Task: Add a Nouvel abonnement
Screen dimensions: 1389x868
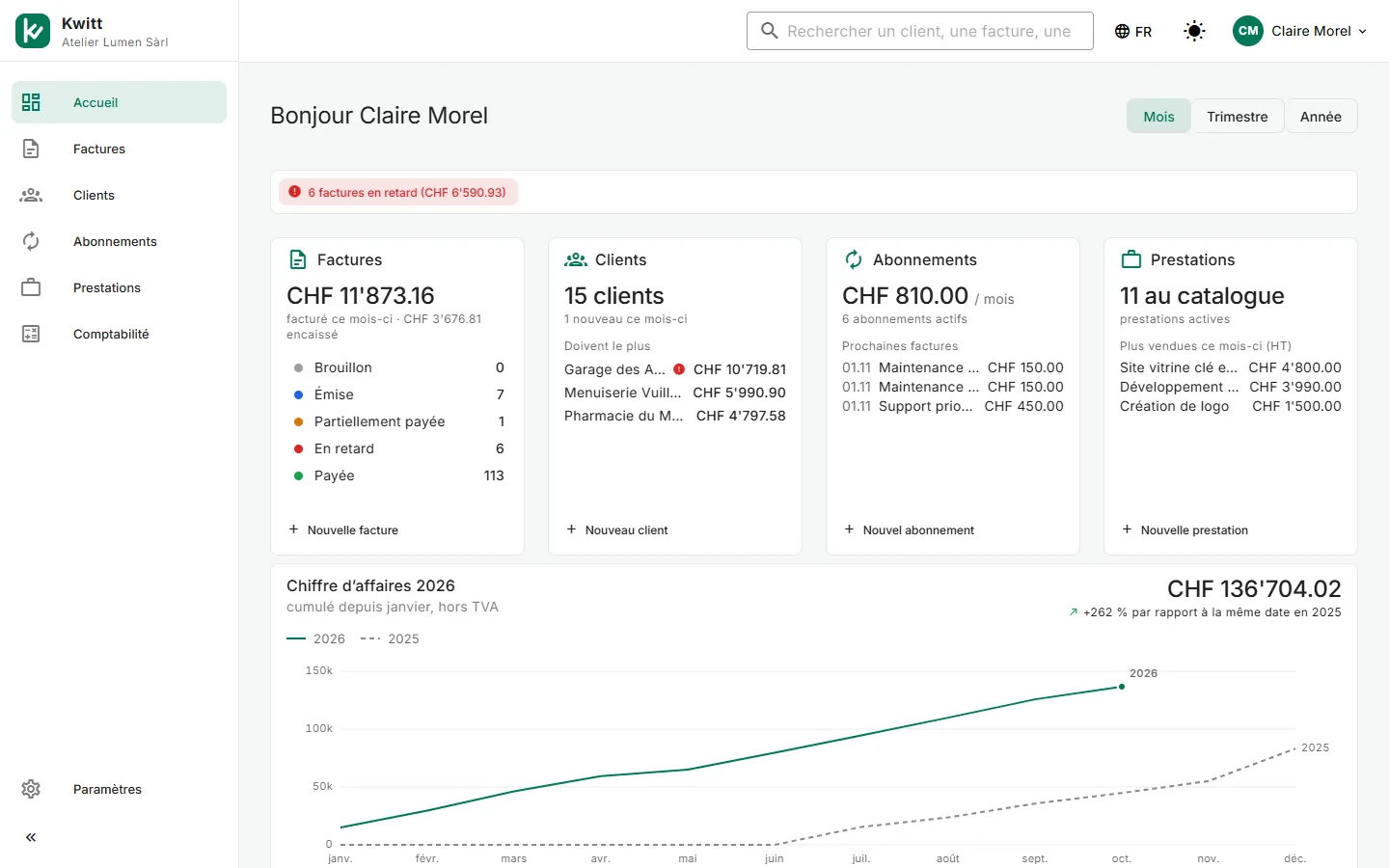Action: coord(910,529)
